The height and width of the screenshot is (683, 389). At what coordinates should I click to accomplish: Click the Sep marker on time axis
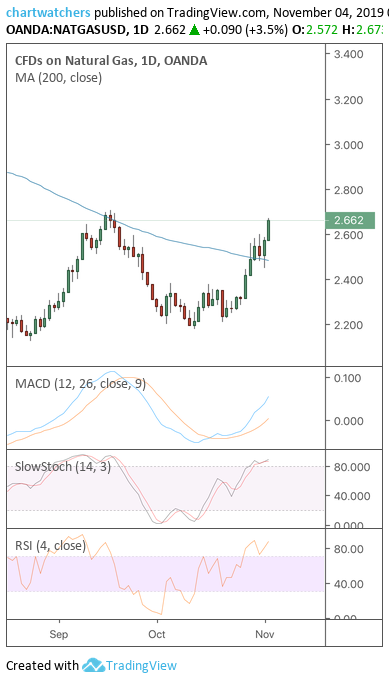tap(59, 634)
